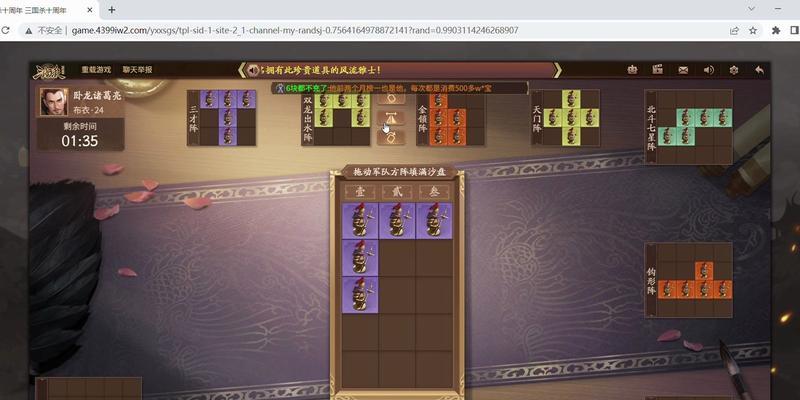Reload the page with browser refresh button
Viewport: 800px width, 400px height.
tap(5, 31)
